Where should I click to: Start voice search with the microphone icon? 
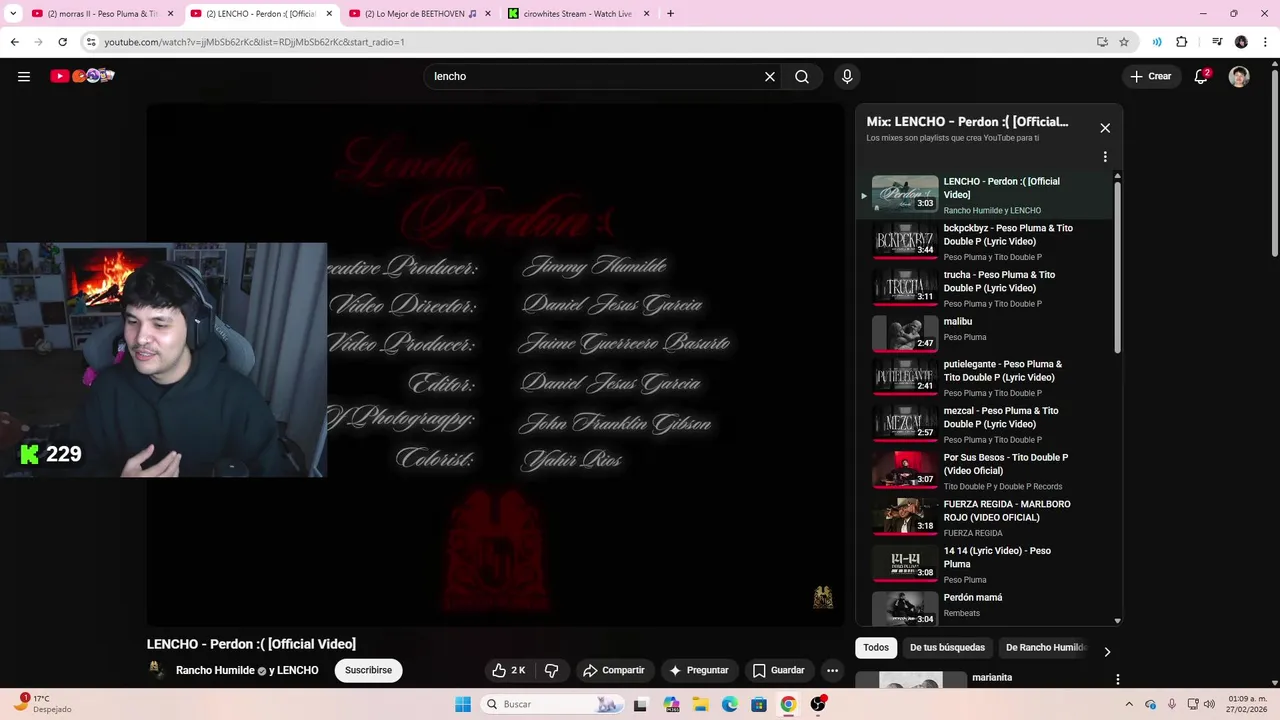tap(847, 76)
